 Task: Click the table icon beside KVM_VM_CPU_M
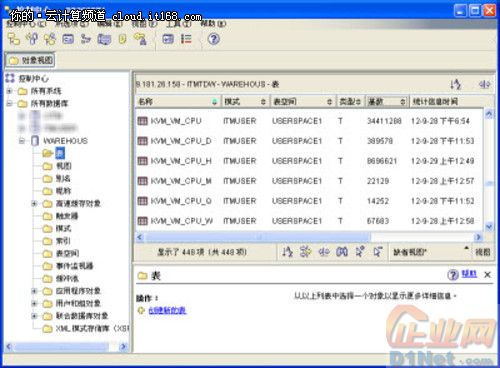[143, 181]
